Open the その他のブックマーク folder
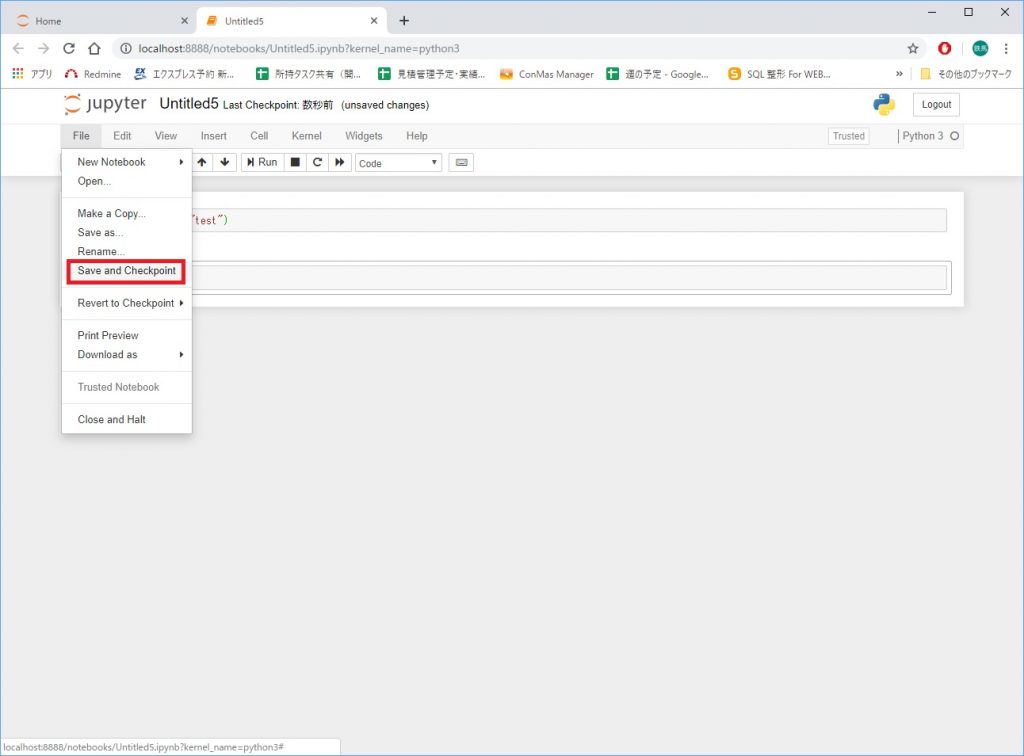Image resolution: width=1024 pixels, height=756 pixels. coord(966,74)
